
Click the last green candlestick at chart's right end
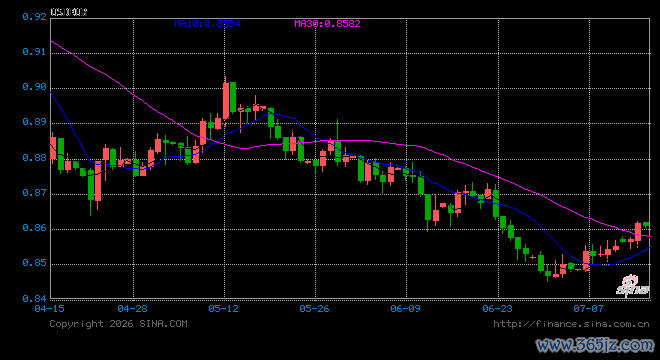[x=646, y=224]
